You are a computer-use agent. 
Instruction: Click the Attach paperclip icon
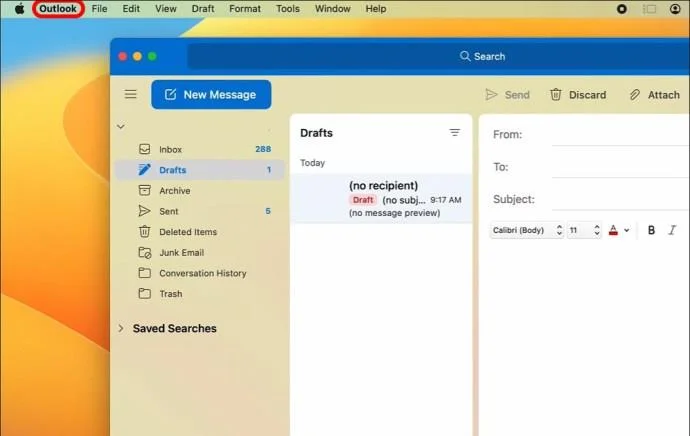(635, 95)
